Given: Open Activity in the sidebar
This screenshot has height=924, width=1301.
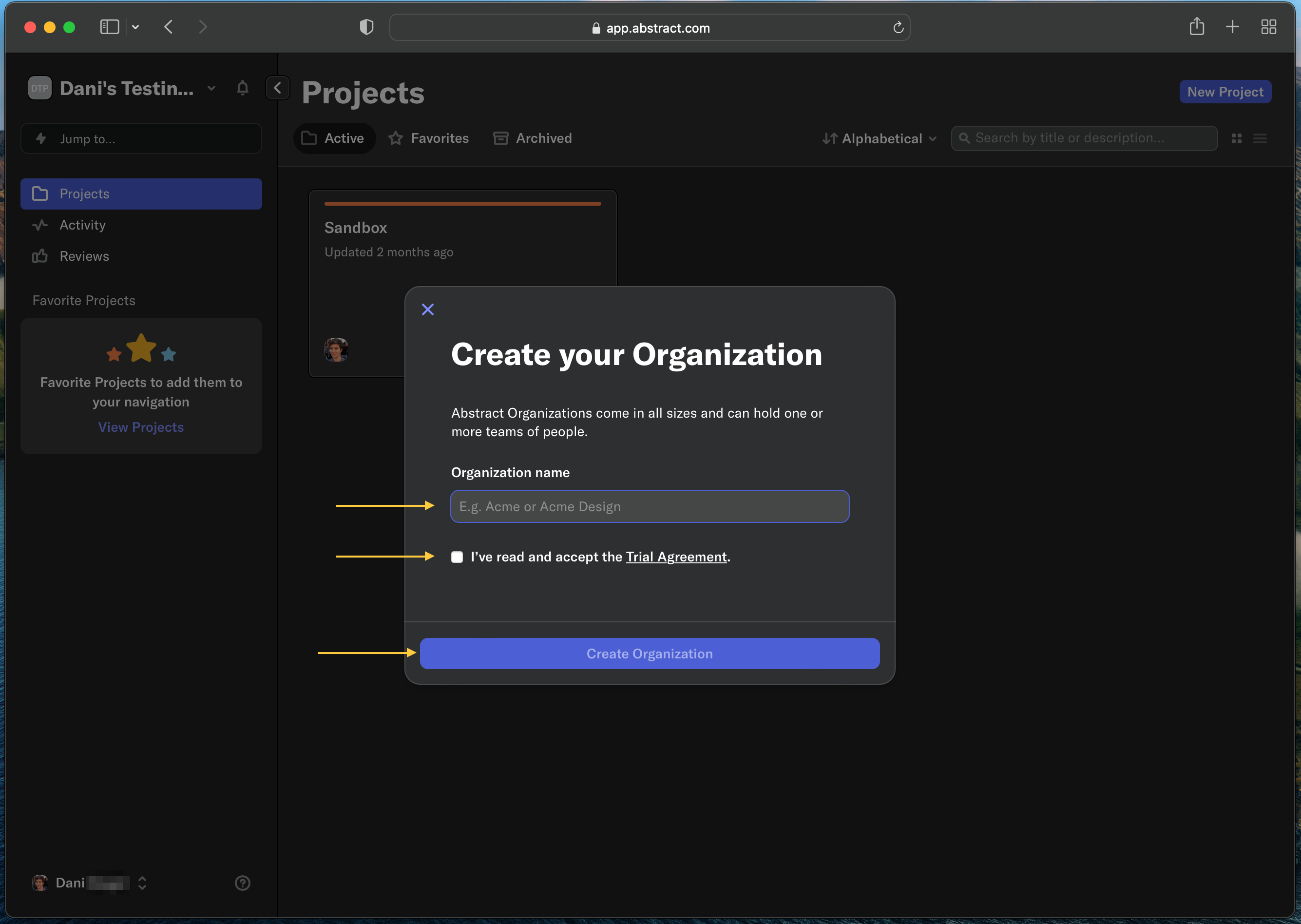Looking at the screenshot, I should [x=141, y=225].
